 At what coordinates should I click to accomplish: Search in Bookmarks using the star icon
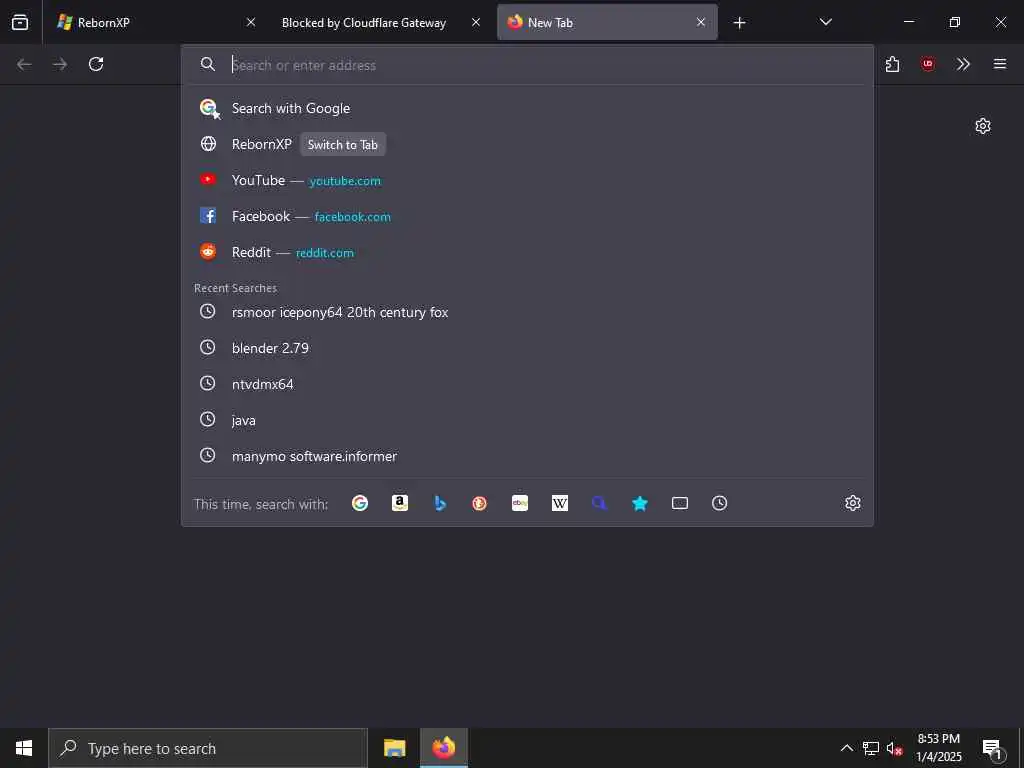pos(640,503)
